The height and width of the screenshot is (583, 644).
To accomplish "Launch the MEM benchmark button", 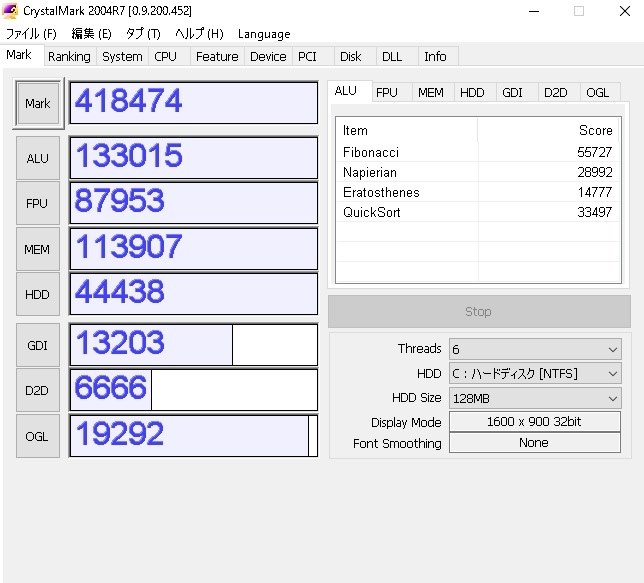I will [38, 250].
